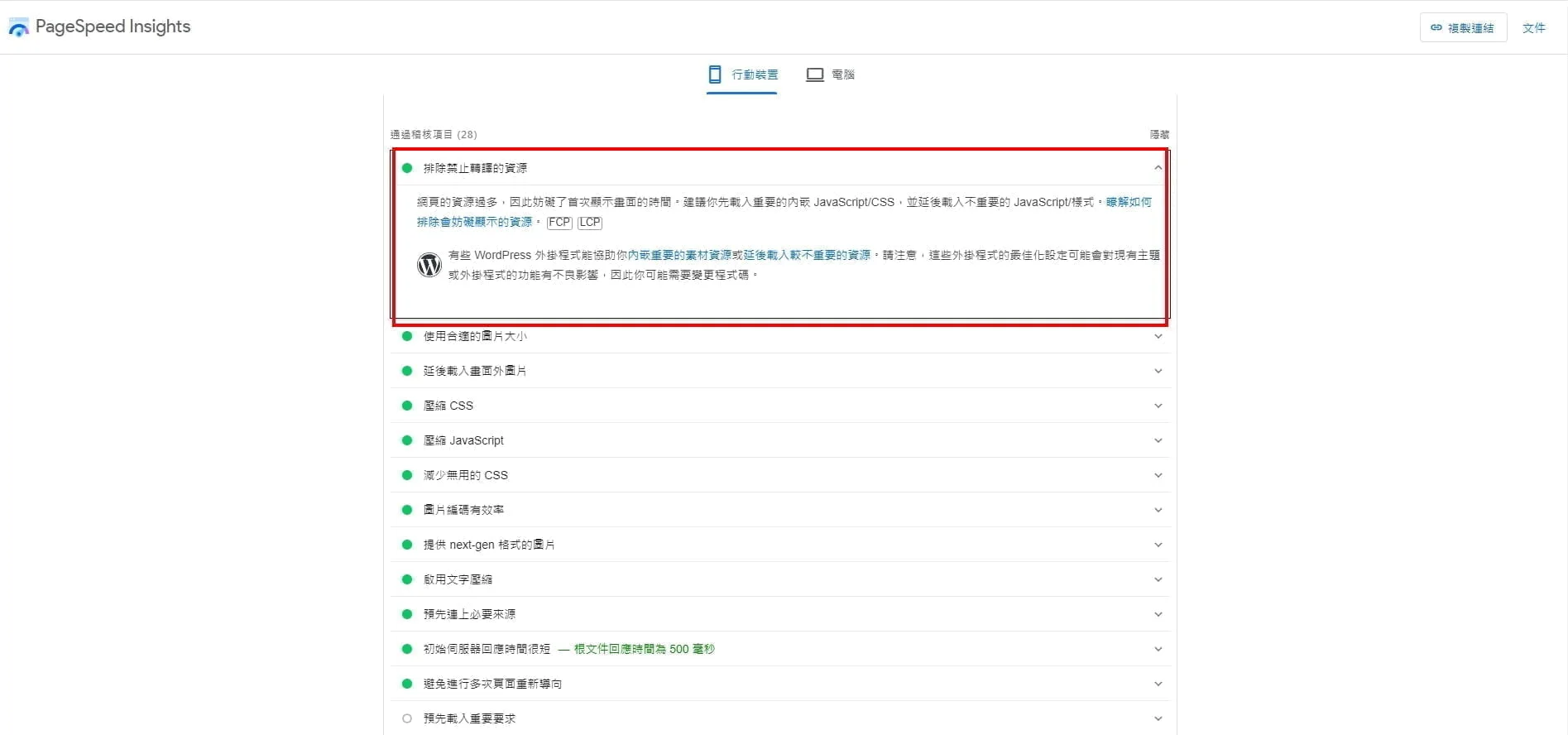Click hollow circle icon beside 預先載入重要要求
The image size is (1568, 735).
[x=407, y=718]
